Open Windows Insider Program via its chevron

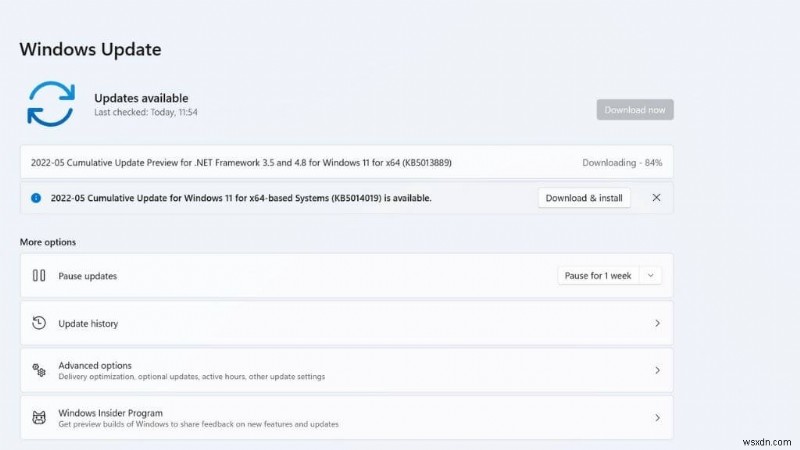tap(657, 418)
